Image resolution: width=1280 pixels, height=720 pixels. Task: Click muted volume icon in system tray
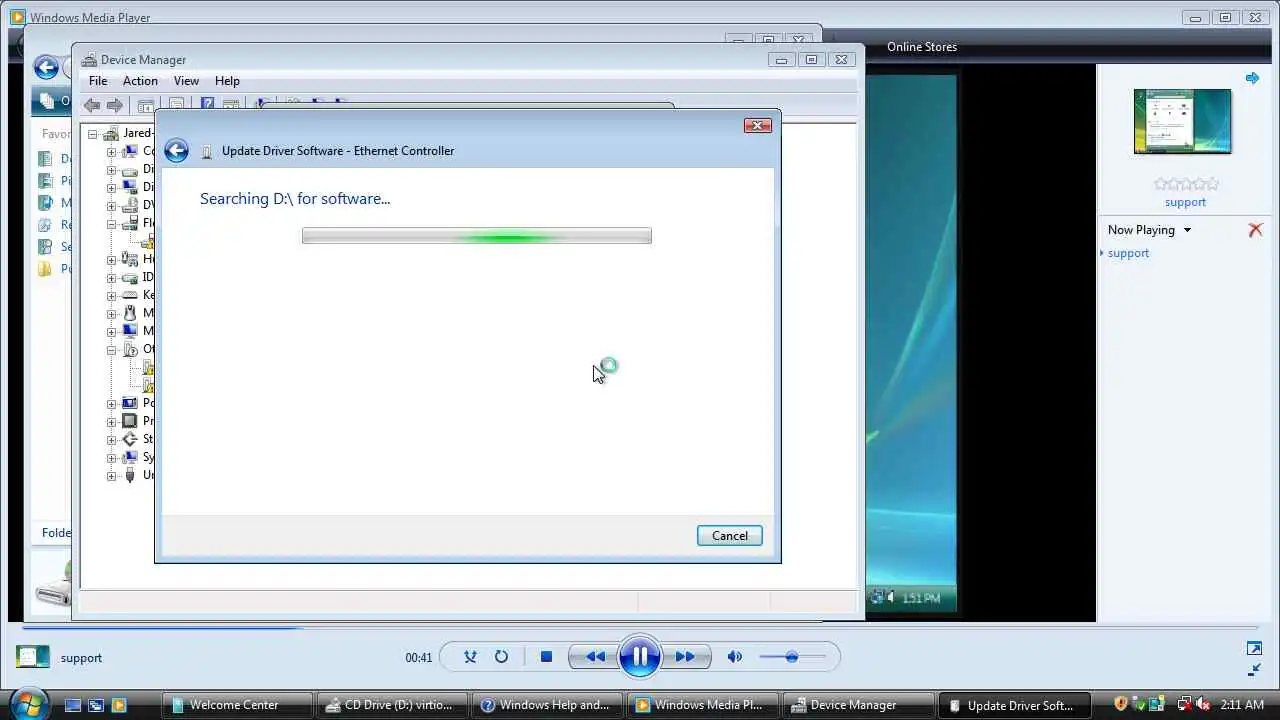pyautogui.click(x=1204, y=705)
